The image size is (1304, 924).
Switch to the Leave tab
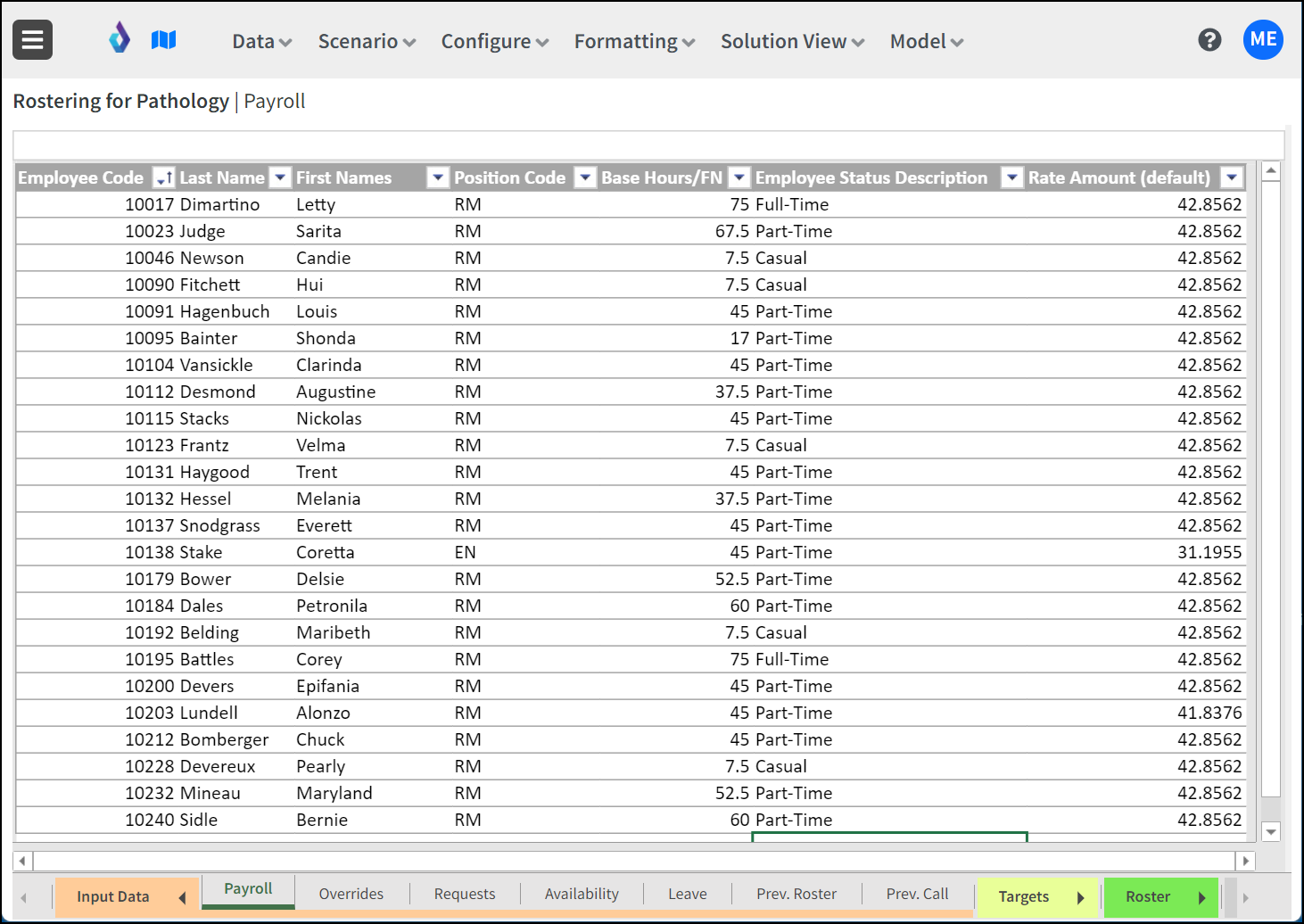coord(688,894)
